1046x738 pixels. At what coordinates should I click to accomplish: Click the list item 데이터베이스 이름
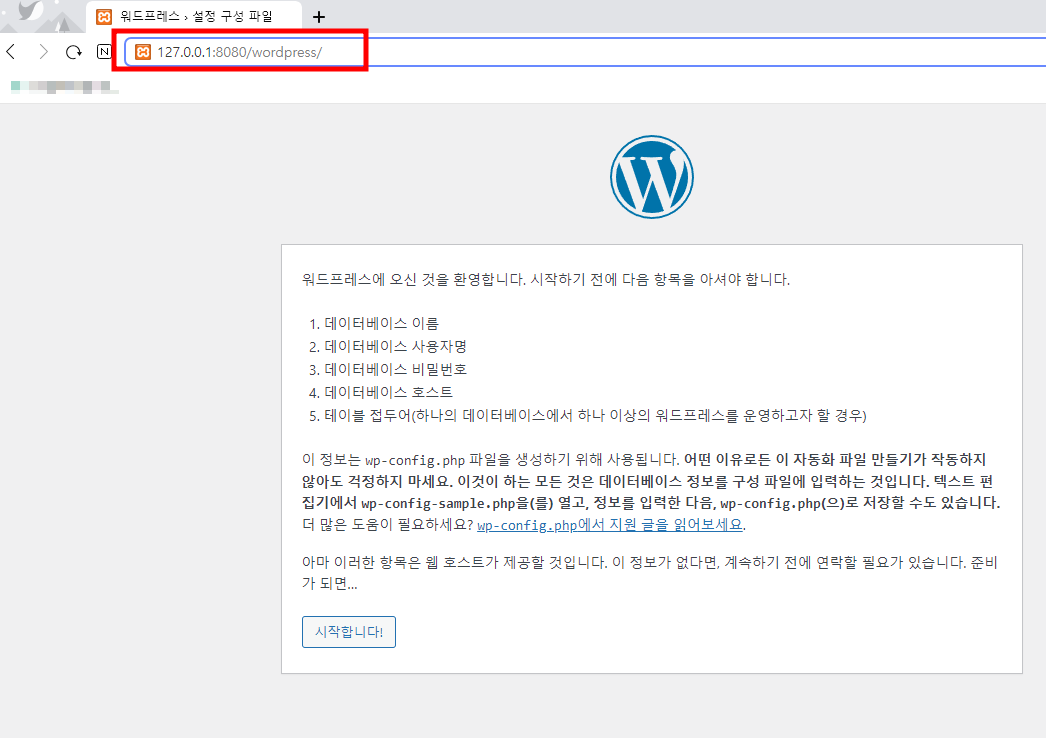pyautogui.click(x=382, y=324)
